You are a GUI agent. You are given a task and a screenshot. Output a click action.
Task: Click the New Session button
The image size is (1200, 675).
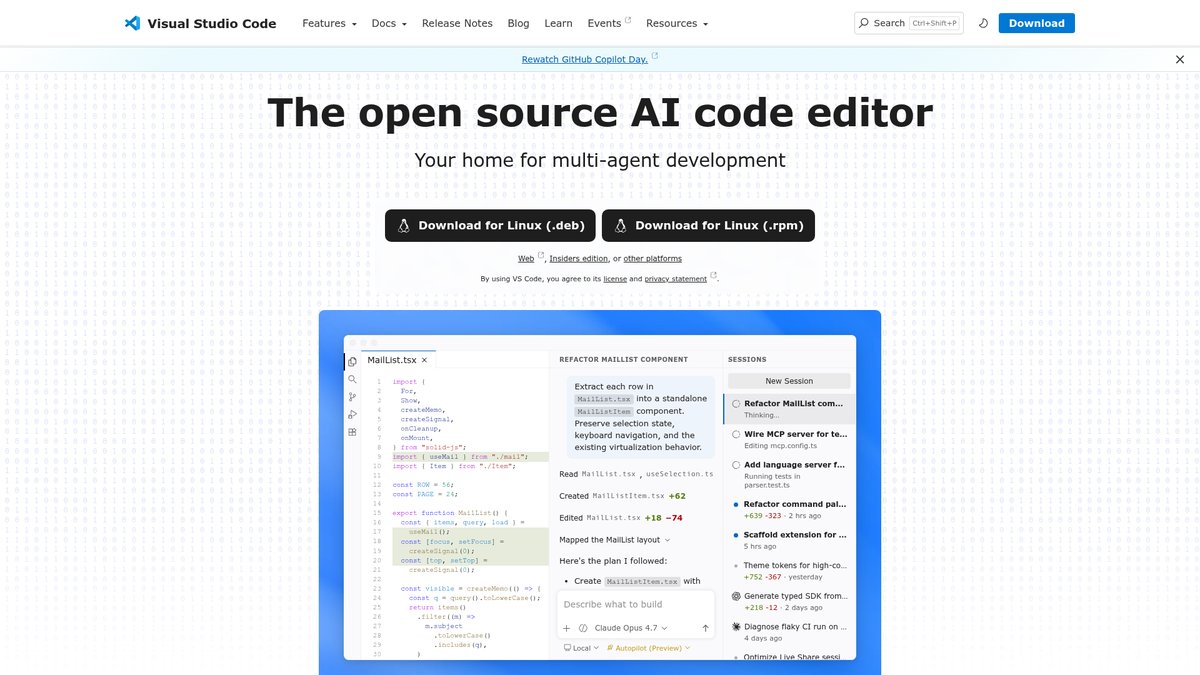pyautogui.click(x=789, y=381)
